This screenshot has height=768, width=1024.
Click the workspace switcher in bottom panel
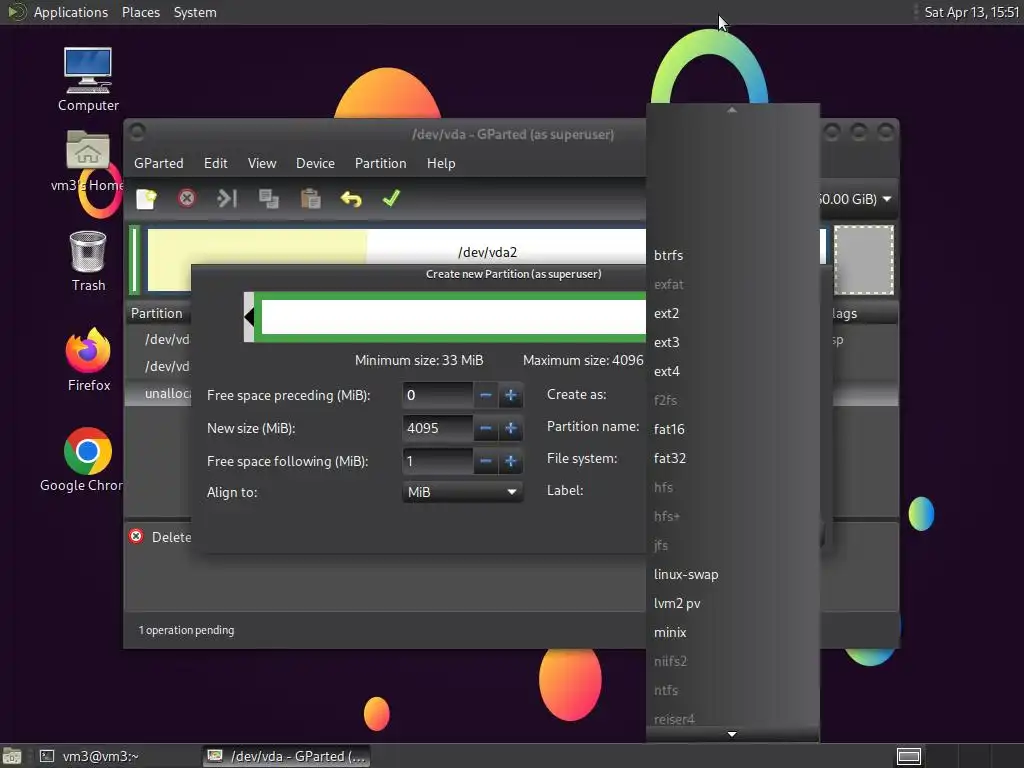click(x=908, y=756)
